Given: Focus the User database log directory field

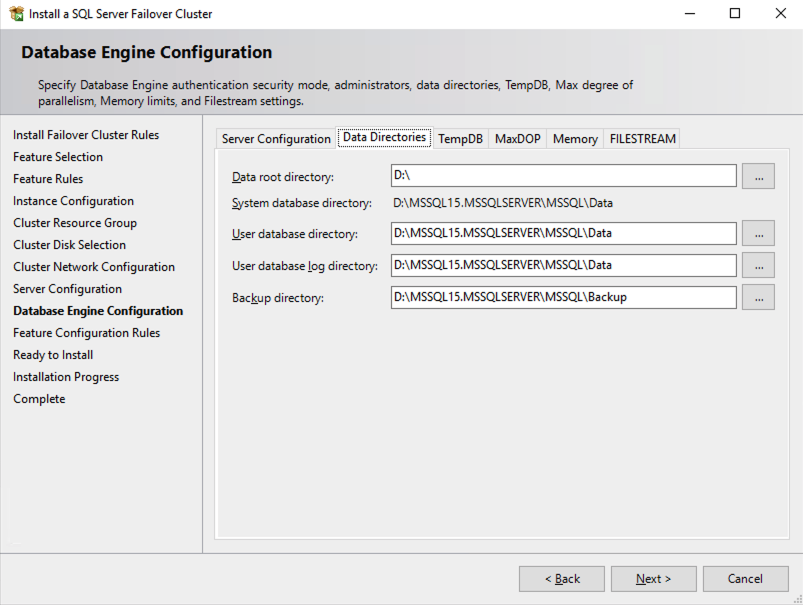Looking at the screenshot, I should 564,266.
